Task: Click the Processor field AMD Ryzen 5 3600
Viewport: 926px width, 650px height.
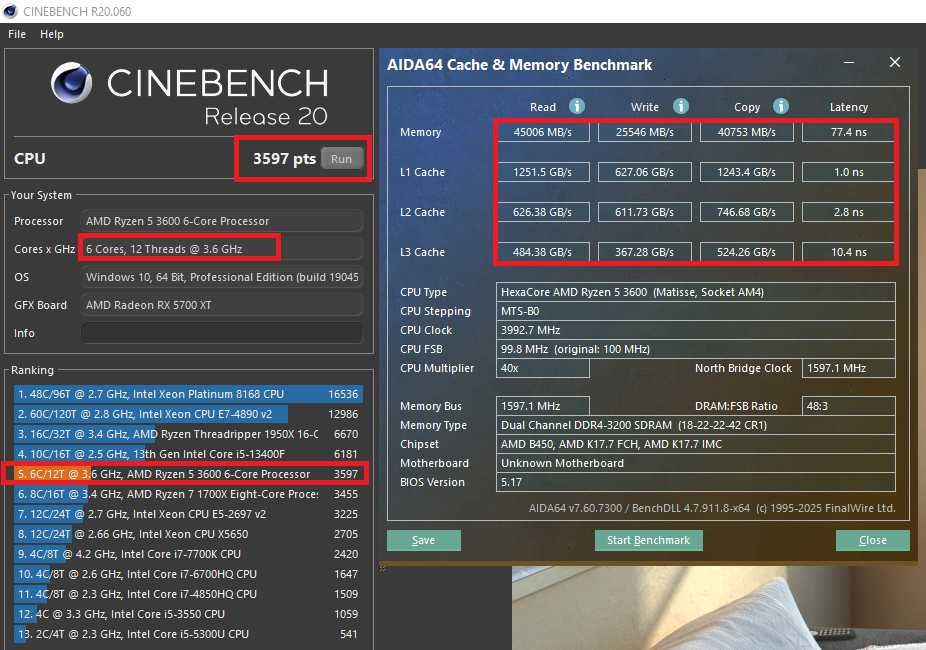Action: 221,221
